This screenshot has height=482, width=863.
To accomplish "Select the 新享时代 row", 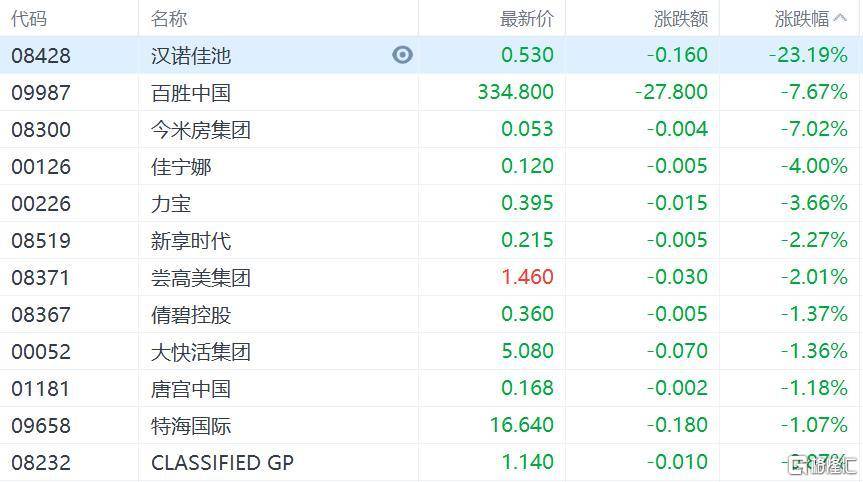I will tap(191, 240).
